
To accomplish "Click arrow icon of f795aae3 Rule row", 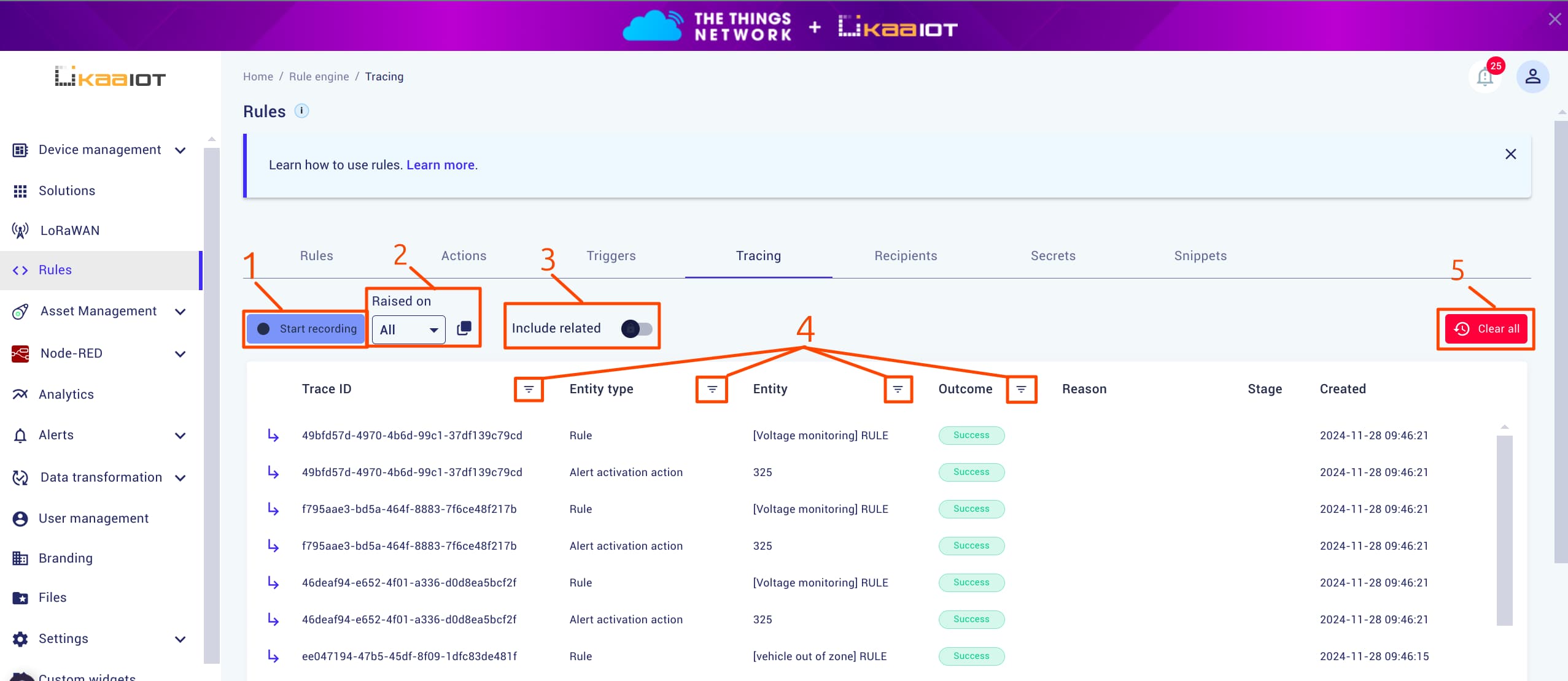I will (x=273, y=509).
